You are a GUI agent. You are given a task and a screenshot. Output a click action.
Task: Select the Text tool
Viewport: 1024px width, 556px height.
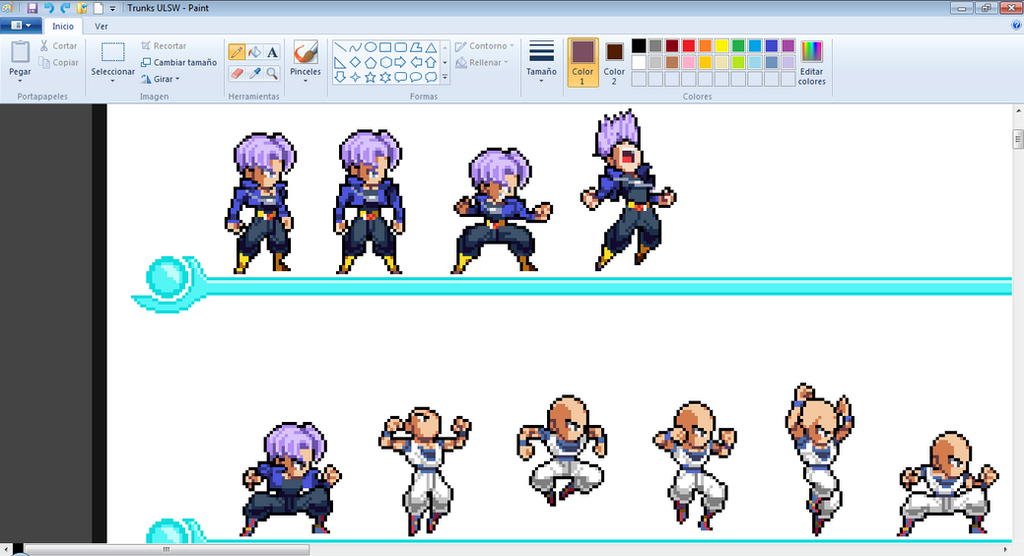click(272, 52)
